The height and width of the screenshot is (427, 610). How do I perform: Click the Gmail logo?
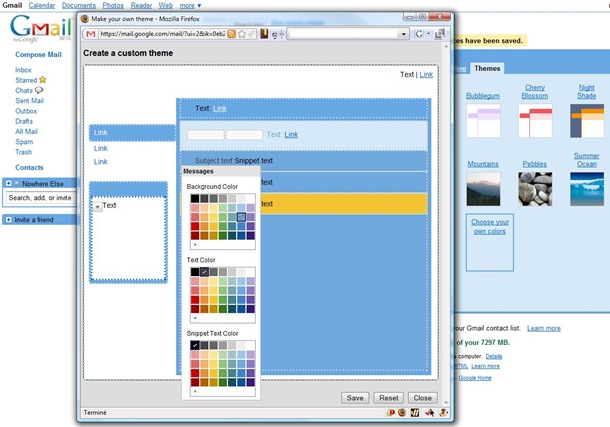click(x=41, y=28)
